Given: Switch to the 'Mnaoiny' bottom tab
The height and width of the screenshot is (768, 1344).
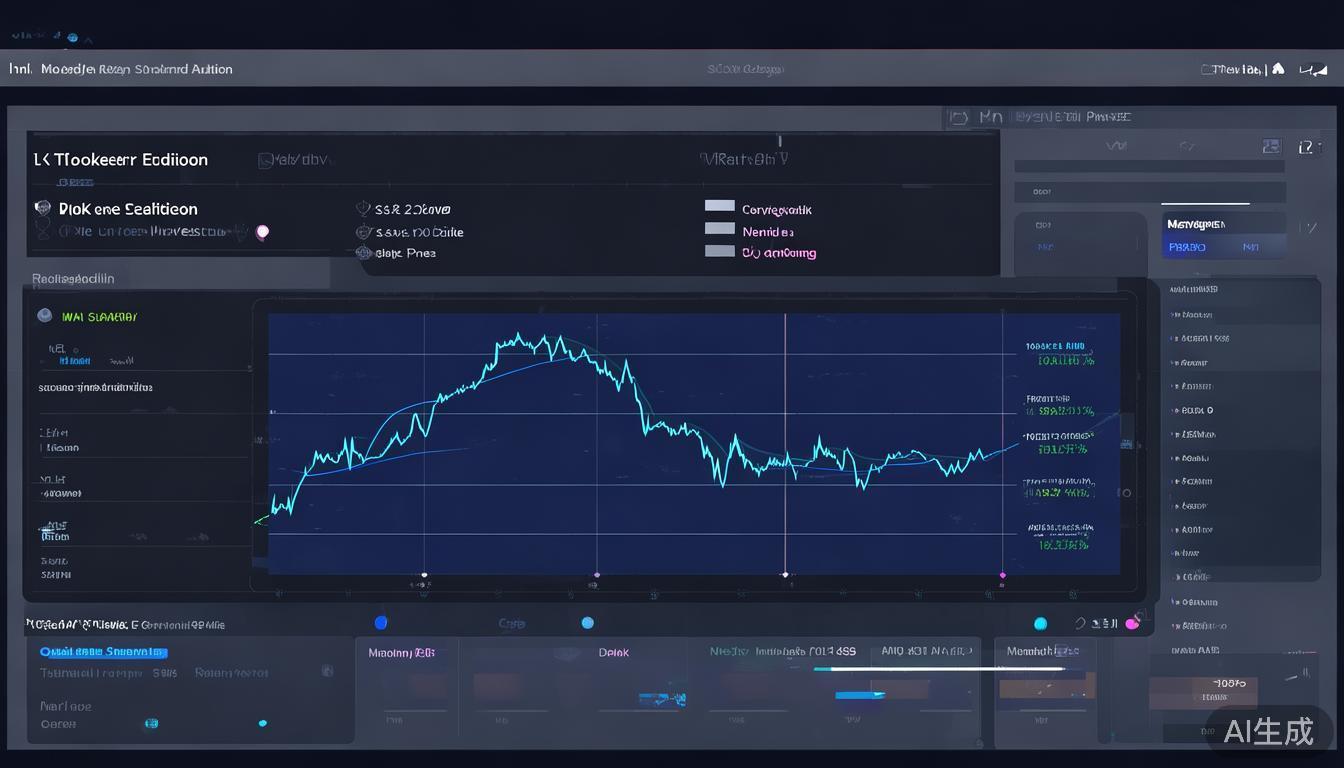Looking at the screenshot, I should click(401, 652).
